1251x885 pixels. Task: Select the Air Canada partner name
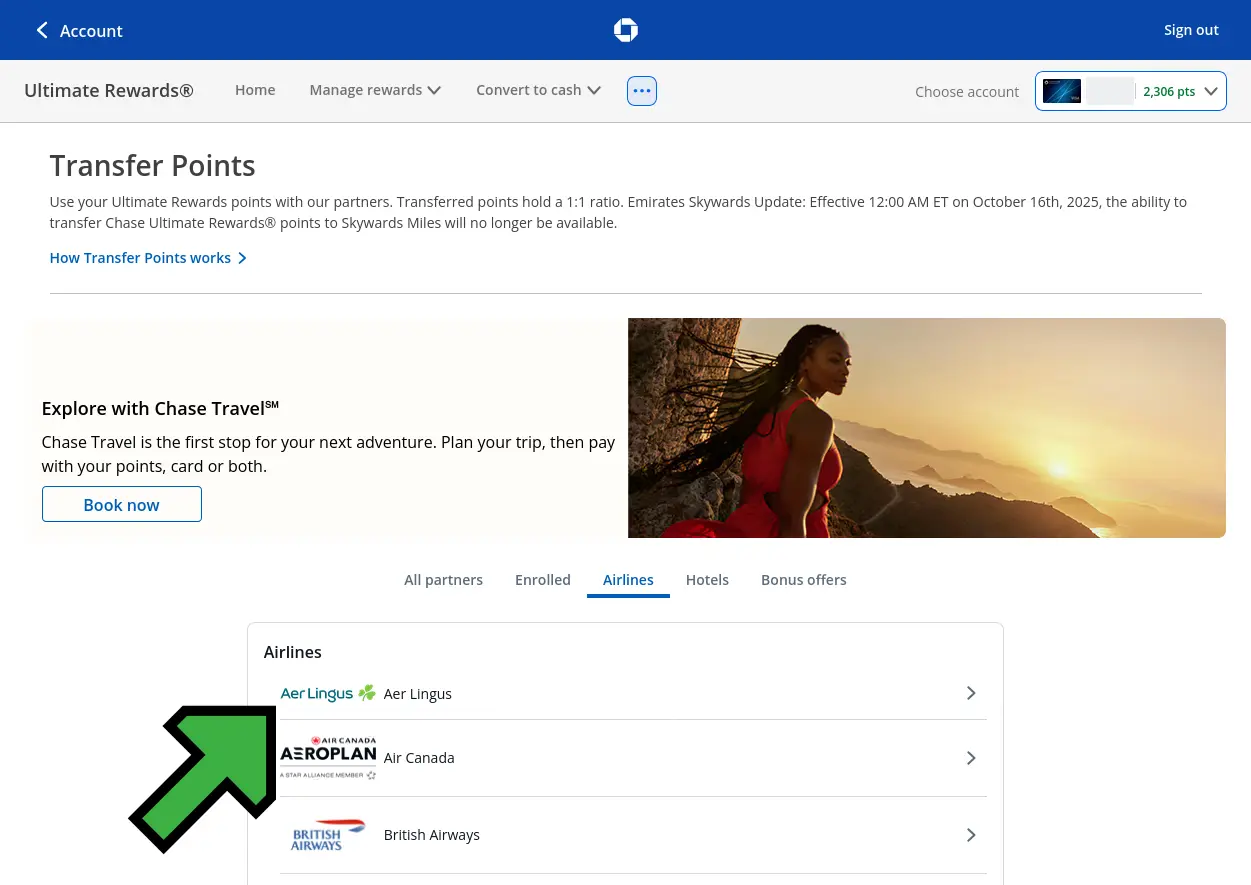pos(419,758)
